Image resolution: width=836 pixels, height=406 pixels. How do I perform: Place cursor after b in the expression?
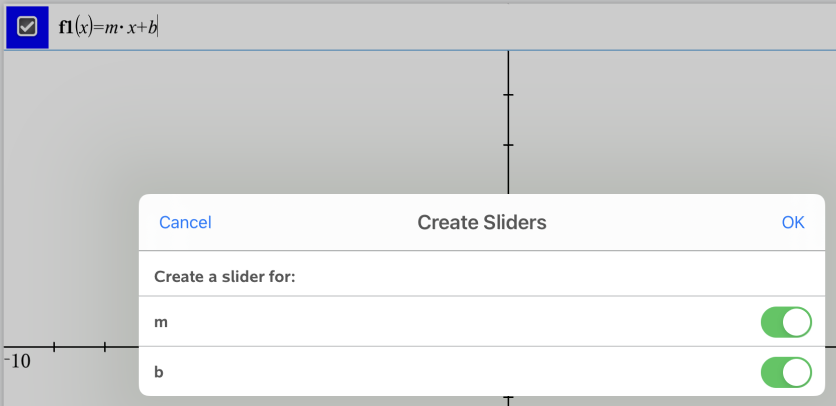pos(157,27)
